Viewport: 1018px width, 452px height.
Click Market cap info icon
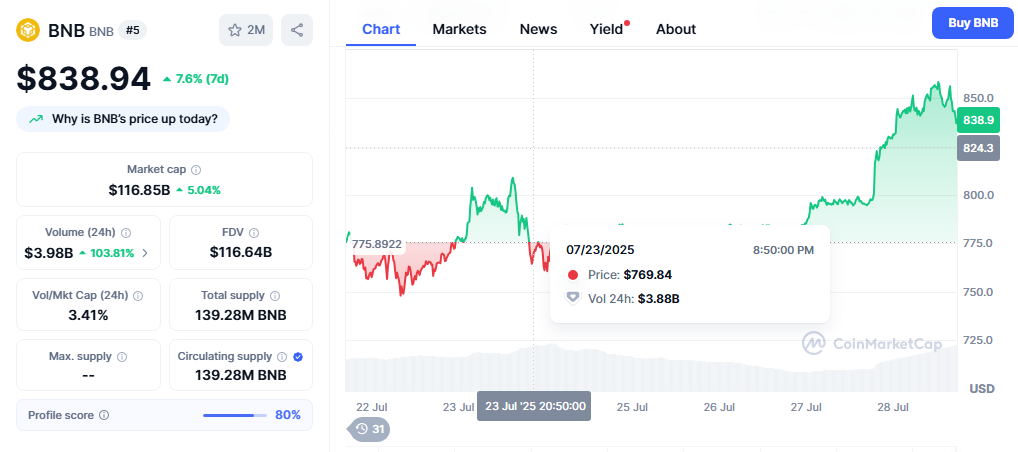pyautogui.click(x=196, y=170)
